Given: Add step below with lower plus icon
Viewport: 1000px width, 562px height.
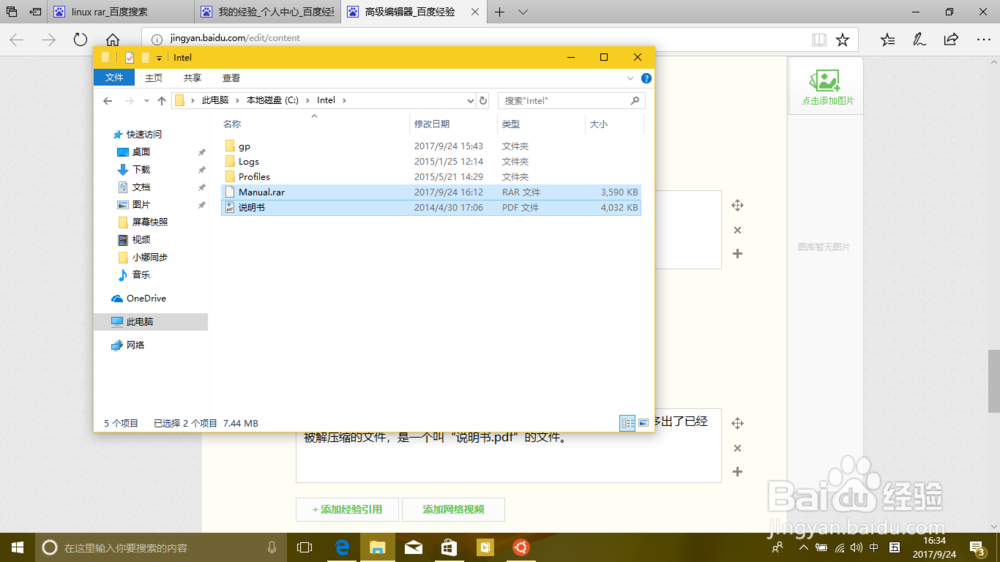Looking at the screenshot, I should coord(737,471).
